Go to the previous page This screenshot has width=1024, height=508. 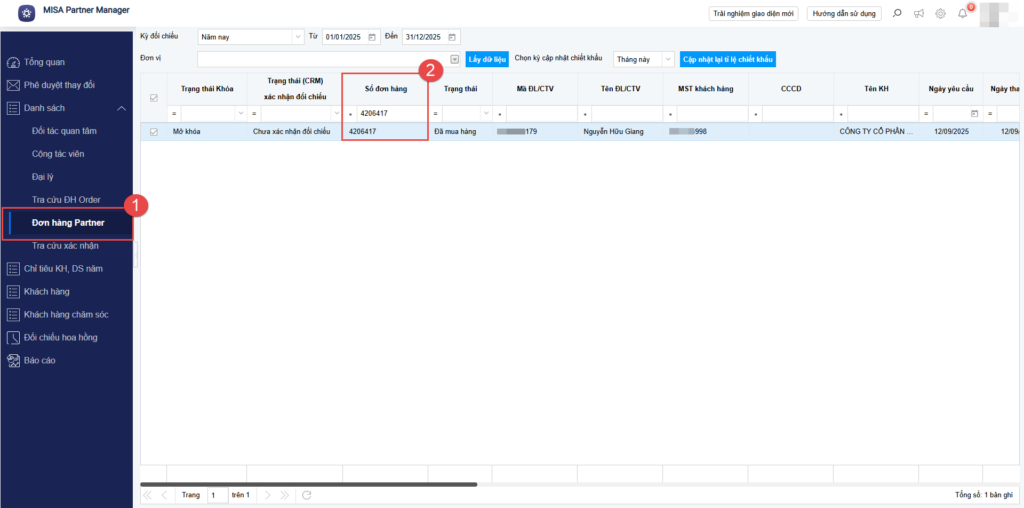point(164,495)
